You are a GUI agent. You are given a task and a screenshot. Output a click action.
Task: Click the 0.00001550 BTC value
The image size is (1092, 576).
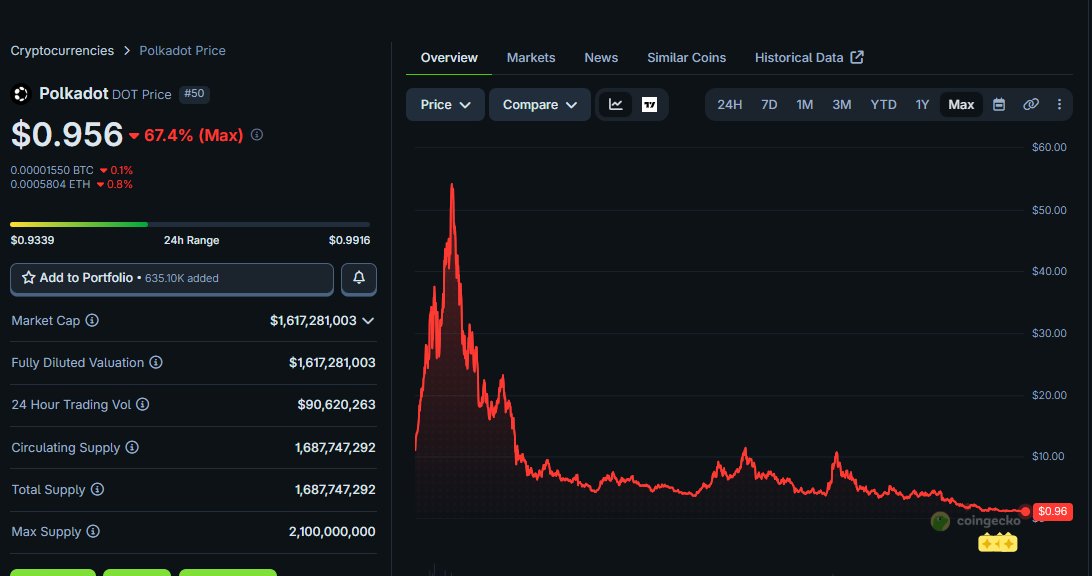point(52,170)
